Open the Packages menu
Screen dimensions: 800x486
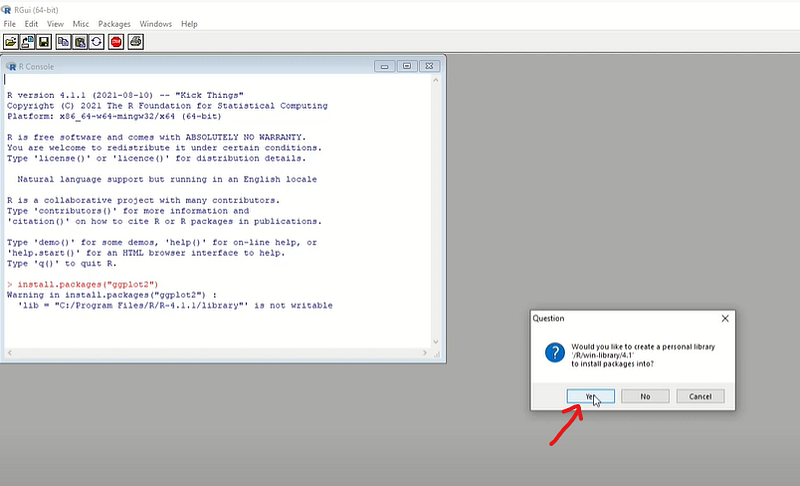[114, 24]
